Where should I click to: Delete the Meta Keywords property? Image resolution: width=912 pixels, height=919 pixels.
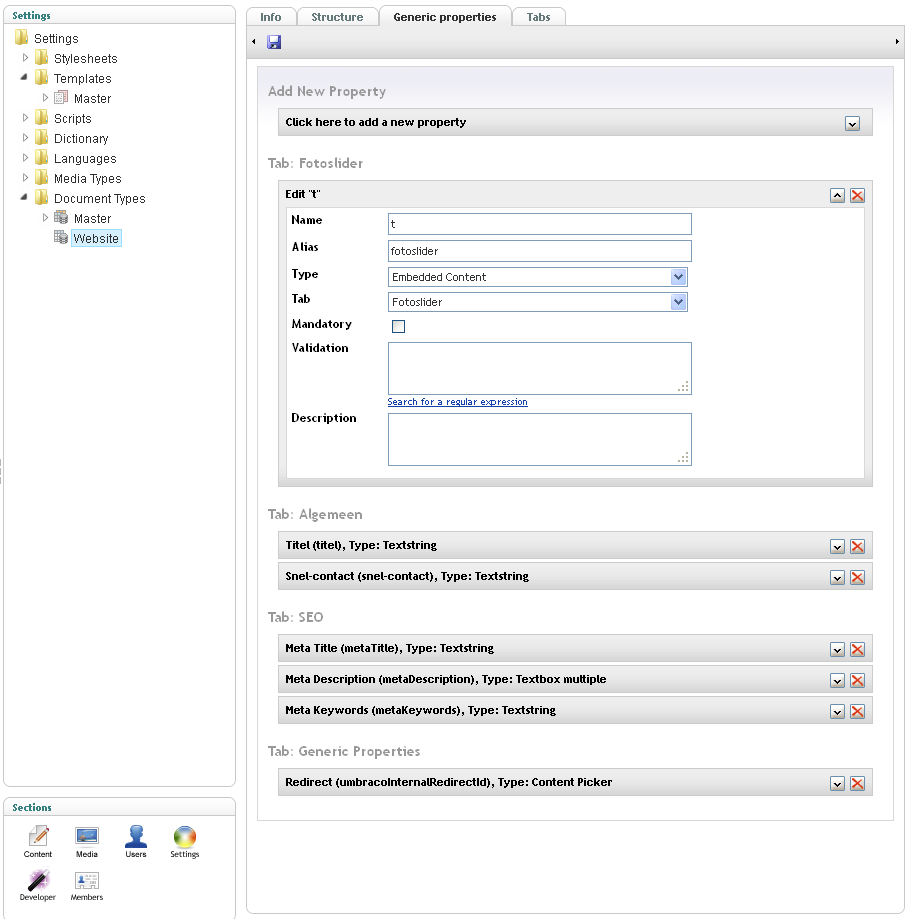click(857, 711)
